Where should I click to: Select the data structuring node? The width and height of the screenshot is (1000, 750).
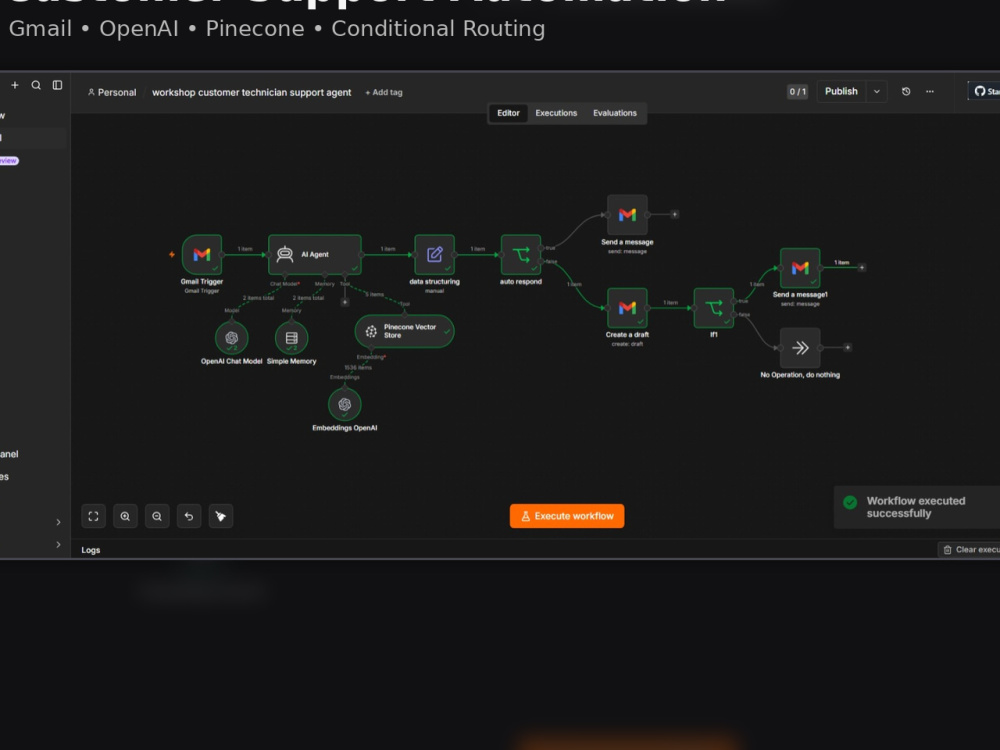(x=434, y=254)
